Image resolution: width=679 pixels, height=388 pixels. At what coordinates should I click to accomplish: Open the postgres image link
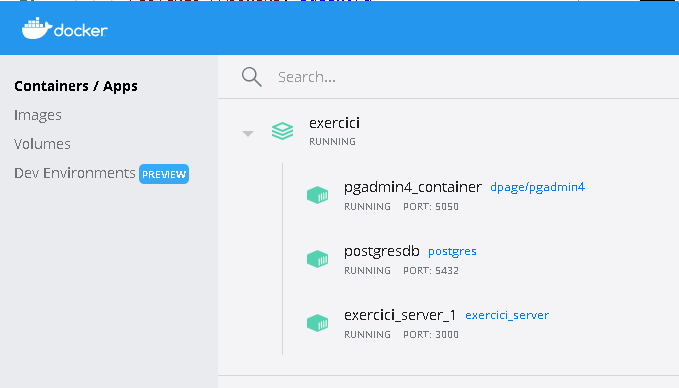pyautogui.click(x=452, y=252)
